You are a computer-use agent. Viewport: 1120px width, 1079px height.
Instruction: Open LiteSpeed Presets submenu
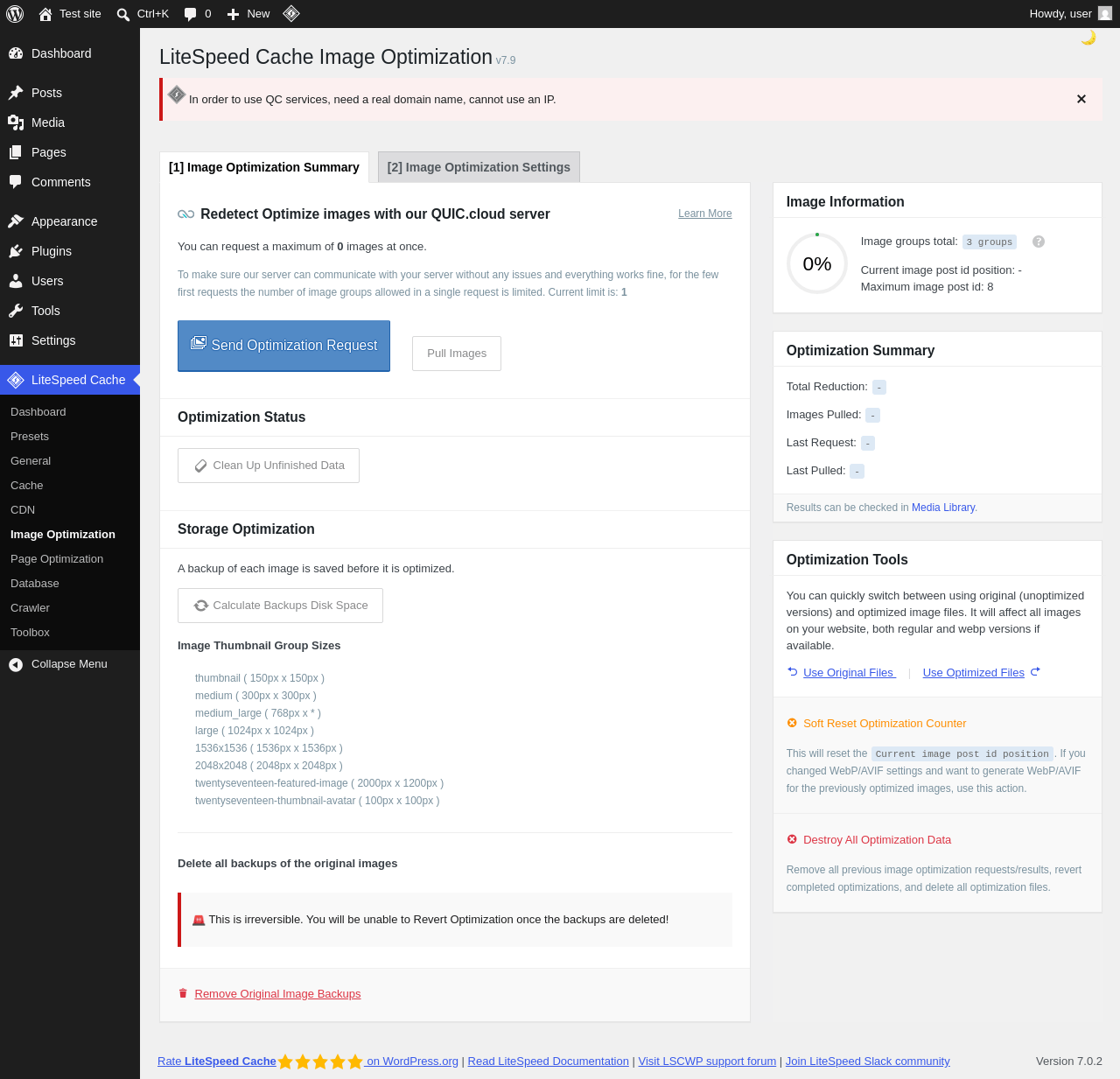pos(70,437)
